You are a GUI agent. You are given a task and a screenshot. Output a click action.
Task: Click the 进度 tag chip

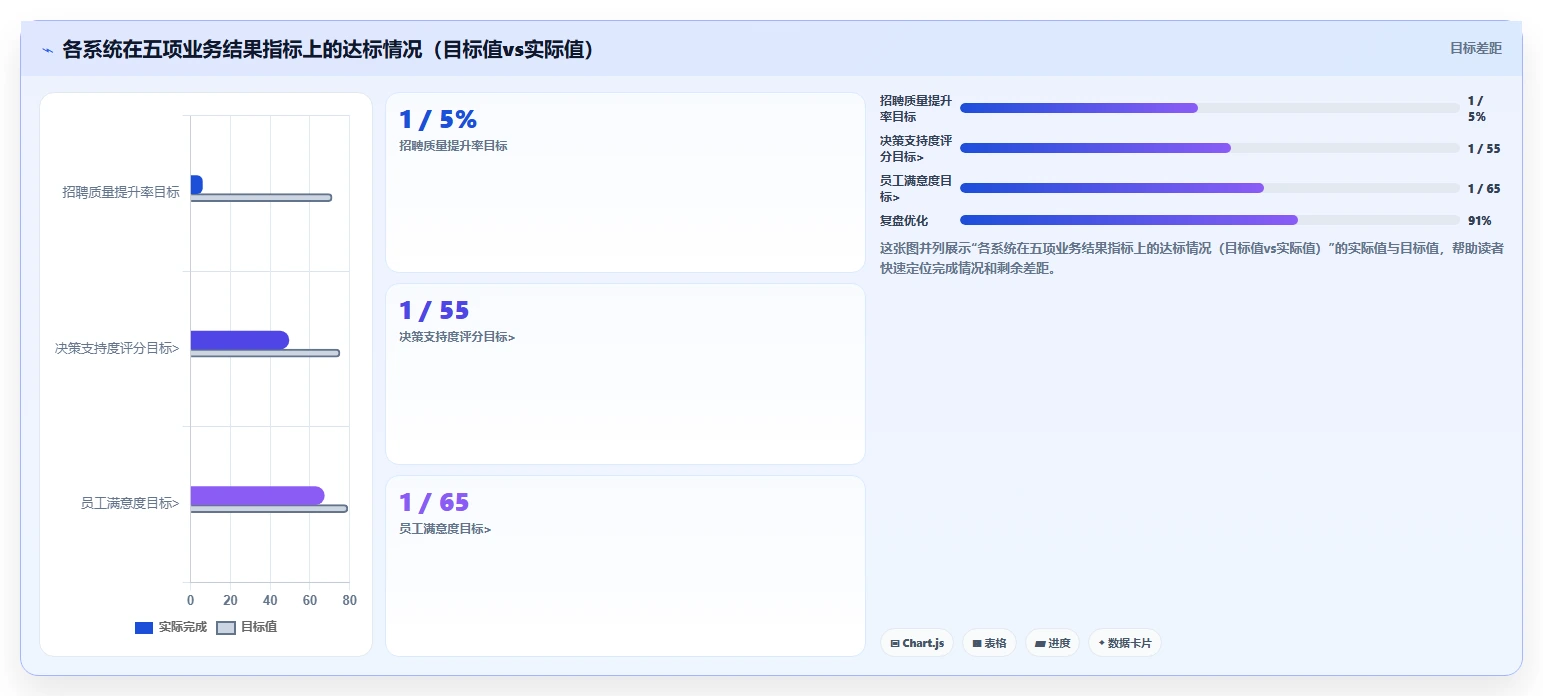(x=1053, y=643)
